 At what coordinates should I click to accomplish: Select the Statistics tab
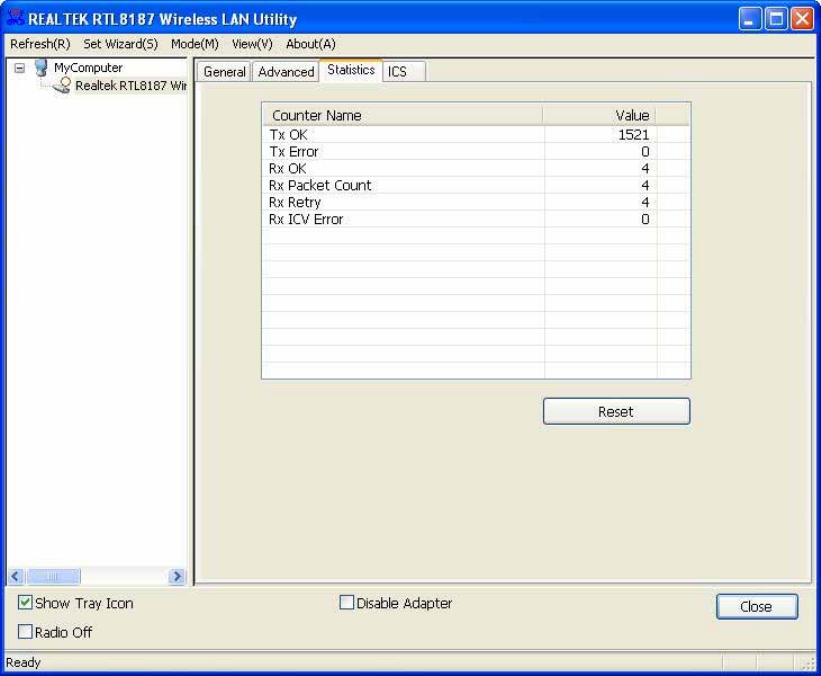click(x=351, y=70)
